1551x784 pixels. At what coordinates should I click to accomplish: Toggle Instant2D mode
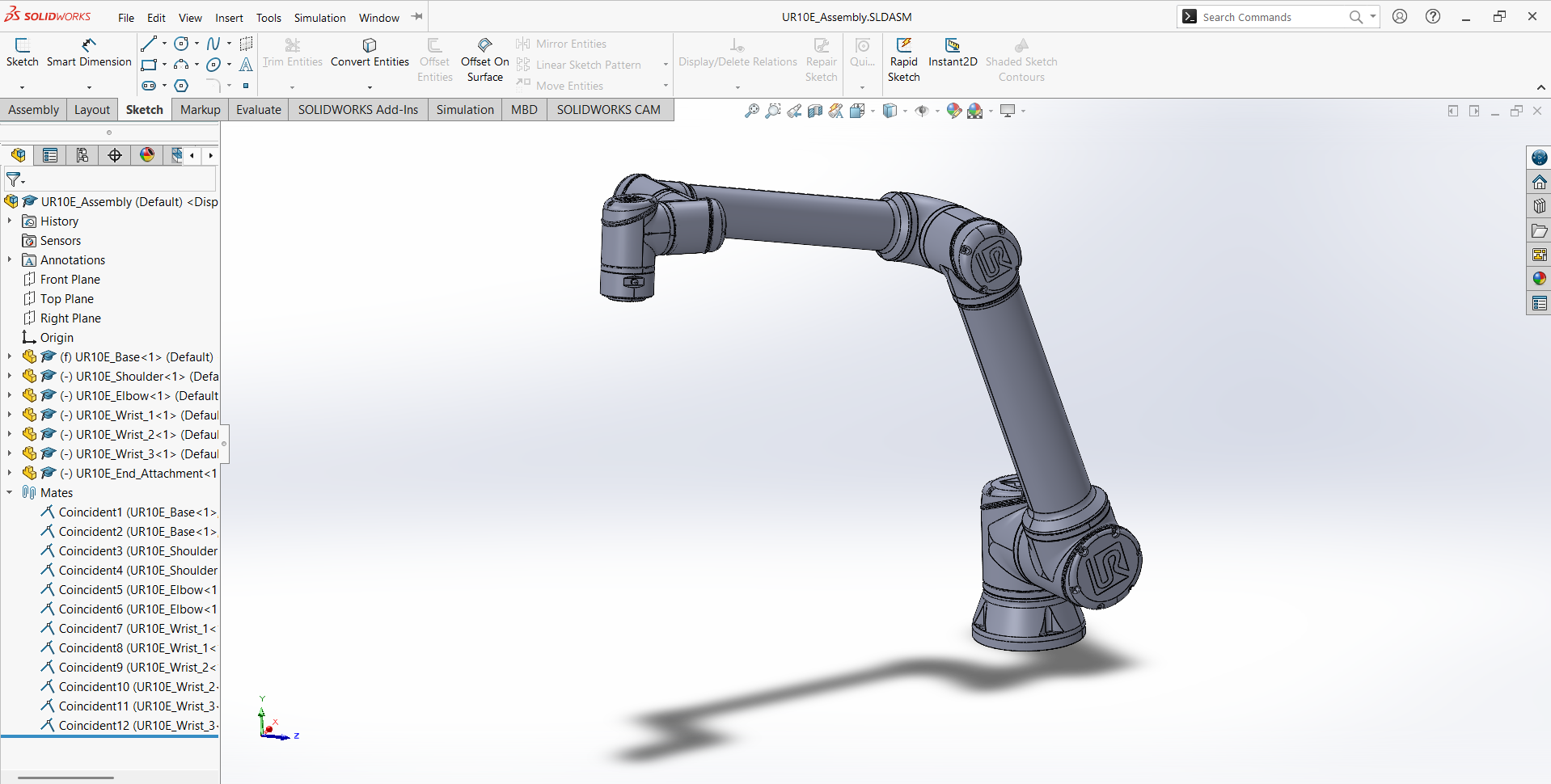click(953, 53)
